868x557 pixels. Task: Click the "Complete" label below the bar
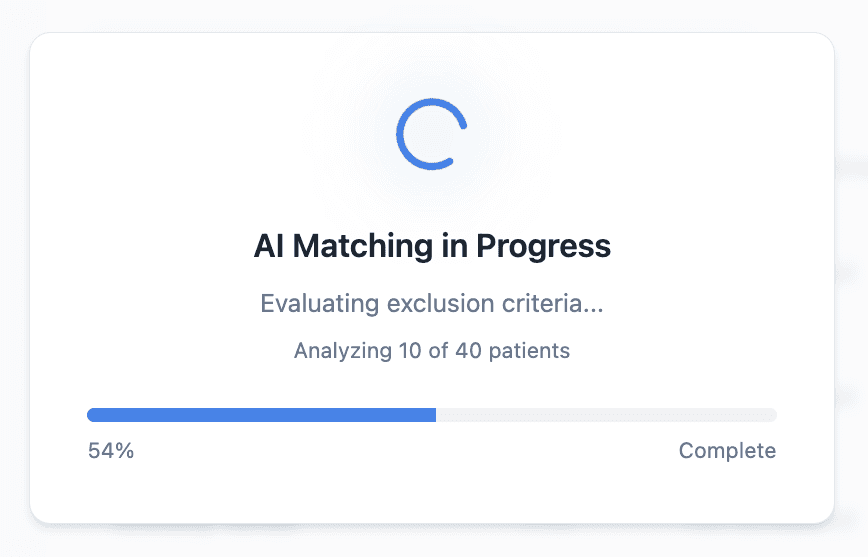coord(727,451)
